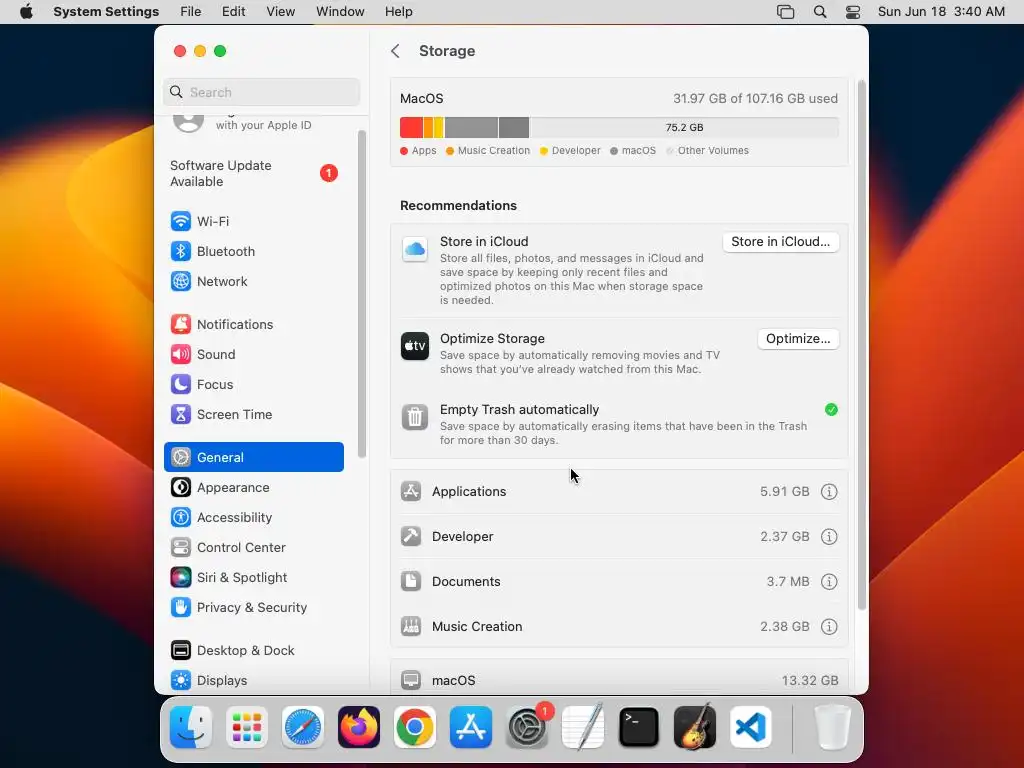Open Wi-Fi settings in sidebar
Viewport: 1024px width, 768px height.
coord(254,221)
